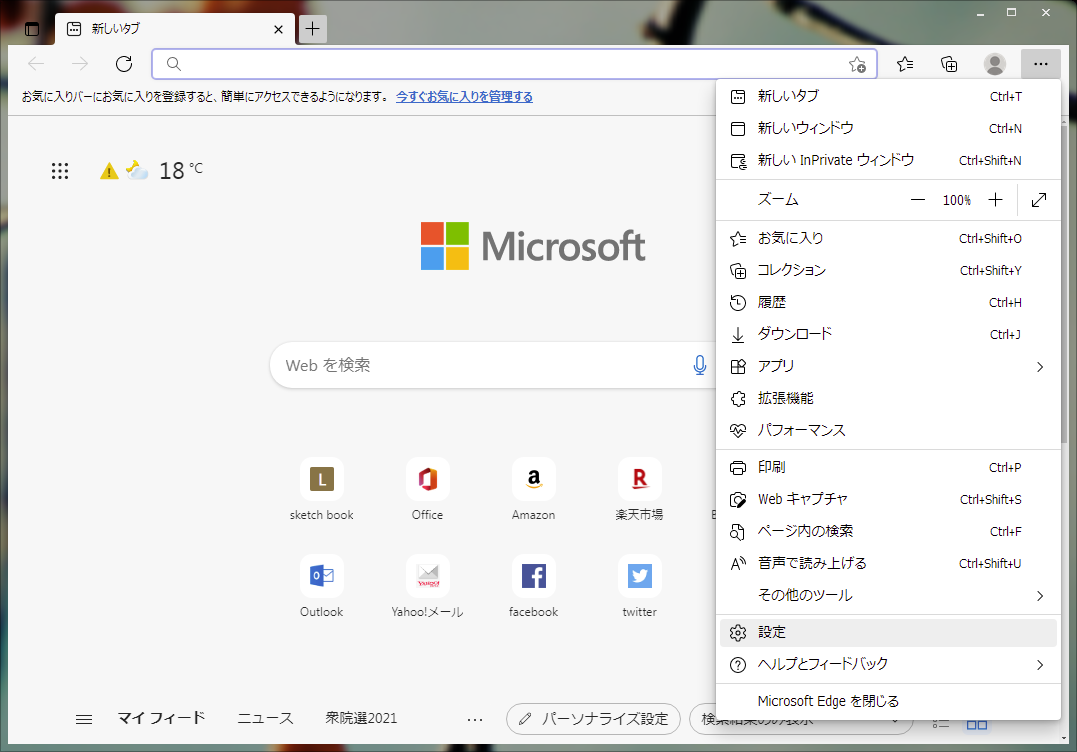Focus the address bar

(514, 64)
